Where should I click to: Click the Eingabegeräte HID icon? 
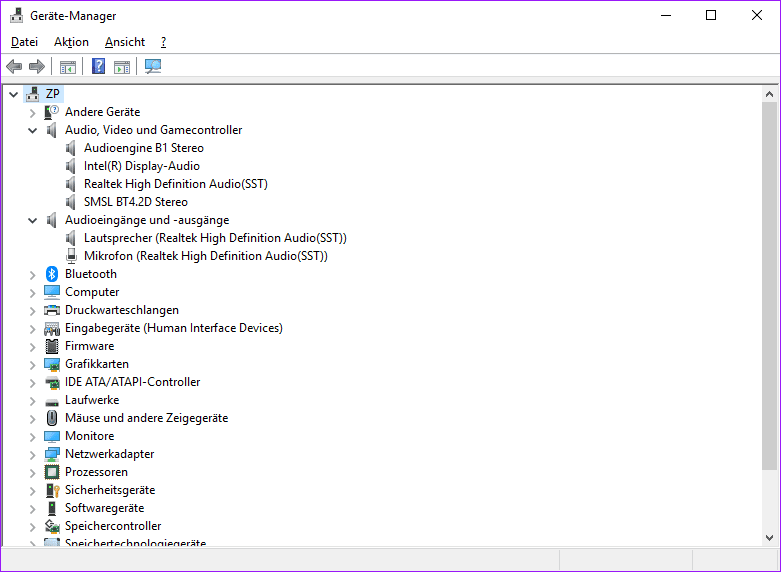(x=52, y=328)
